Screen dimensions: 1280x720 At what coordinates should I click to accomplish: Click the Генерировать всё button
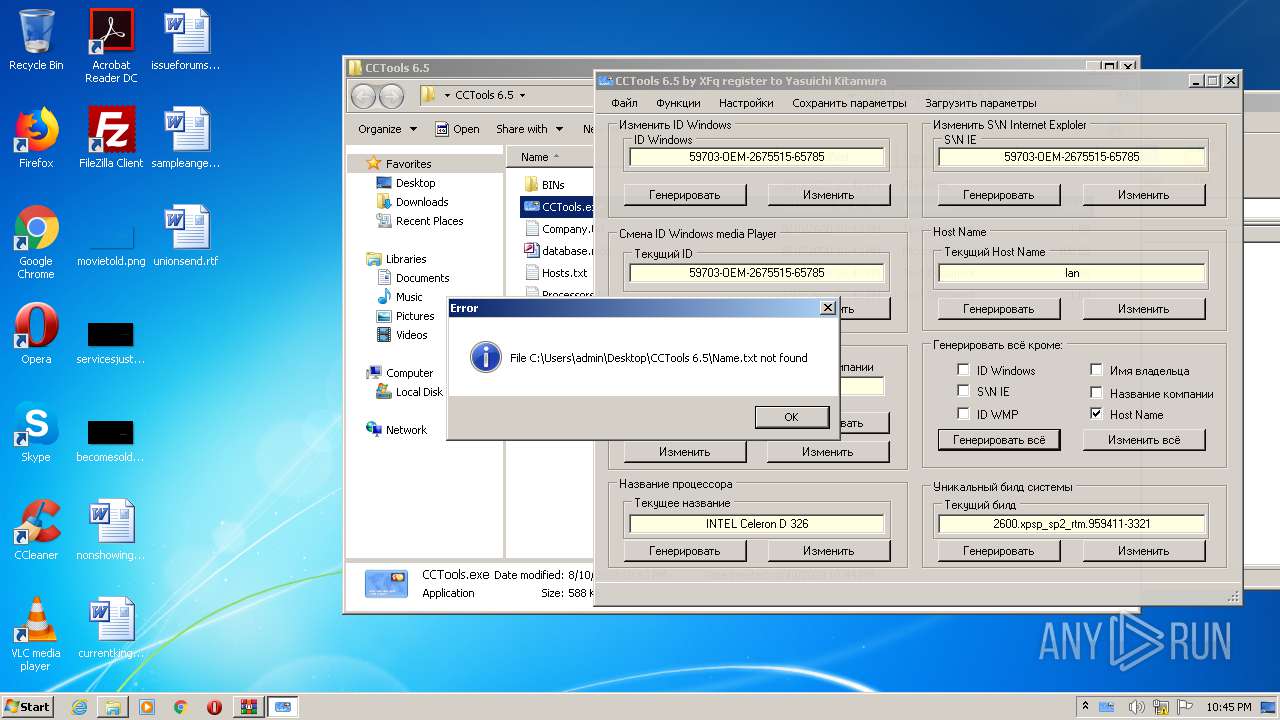click(x=999, y=440)
